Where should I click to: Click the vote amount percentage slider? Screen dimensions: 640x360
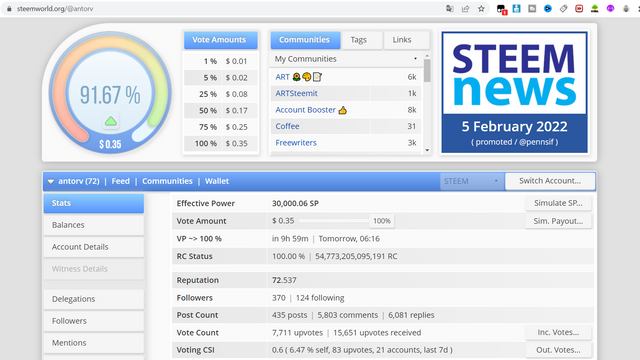pos(333,221)
